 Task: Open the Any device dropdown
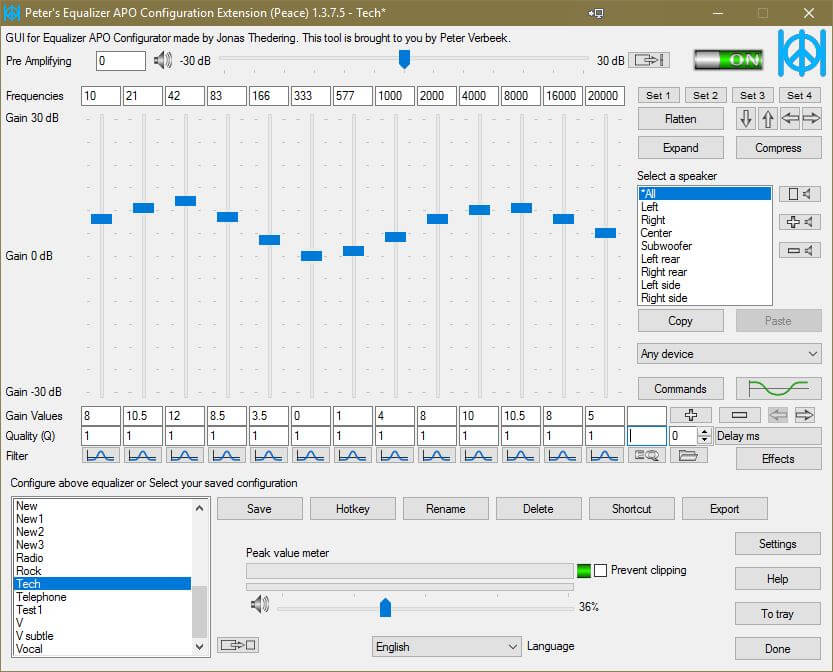[729, 354]
